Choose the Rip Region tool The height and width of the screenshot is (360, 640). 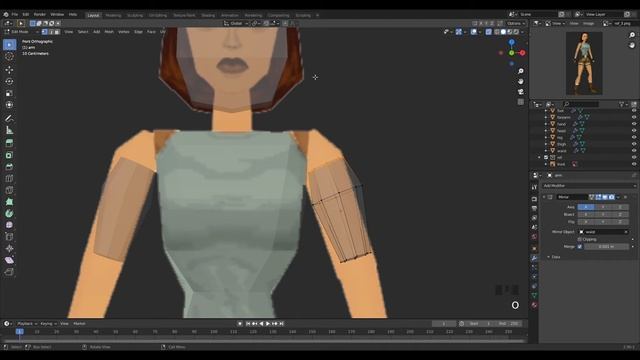click(9, 272)
